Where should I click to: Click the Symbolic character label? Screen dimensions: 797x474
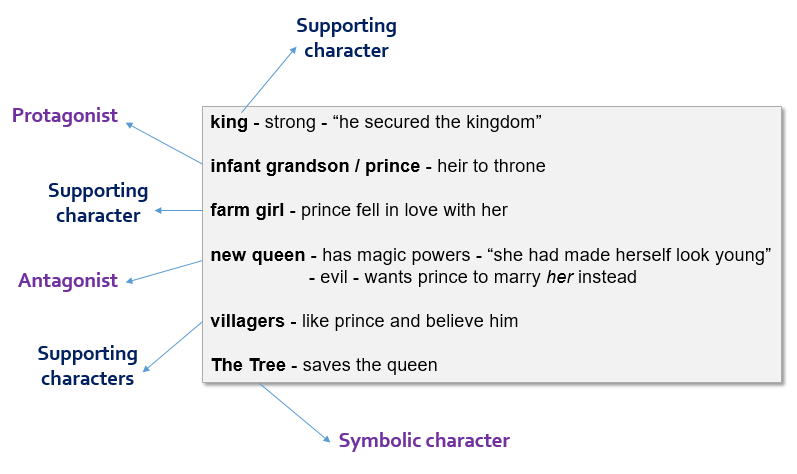click(x=424, y=441)
